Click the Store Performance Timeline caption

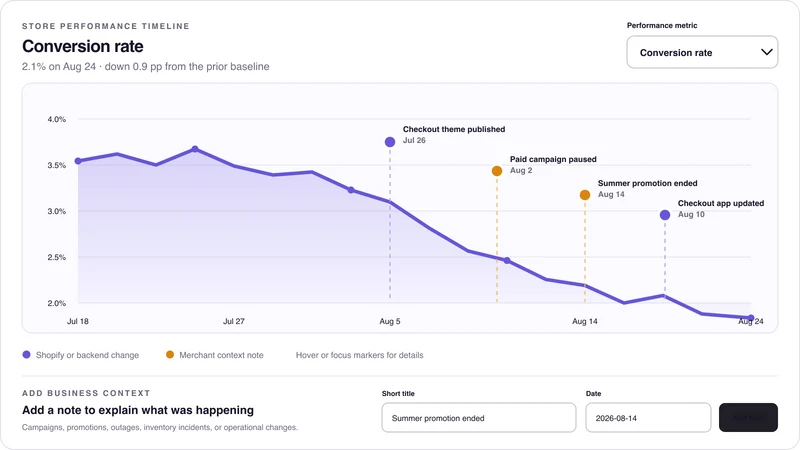[106, 26]
